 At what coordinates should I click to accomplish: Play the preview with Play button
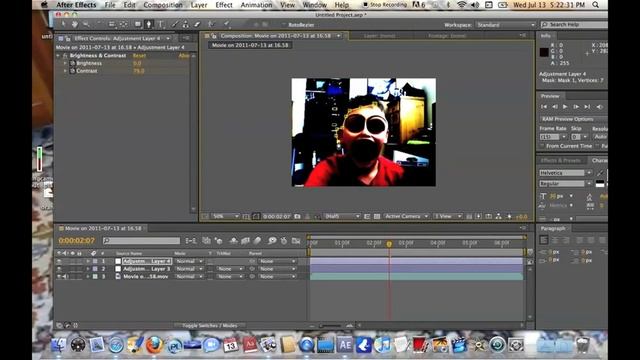tap(565, 107)
